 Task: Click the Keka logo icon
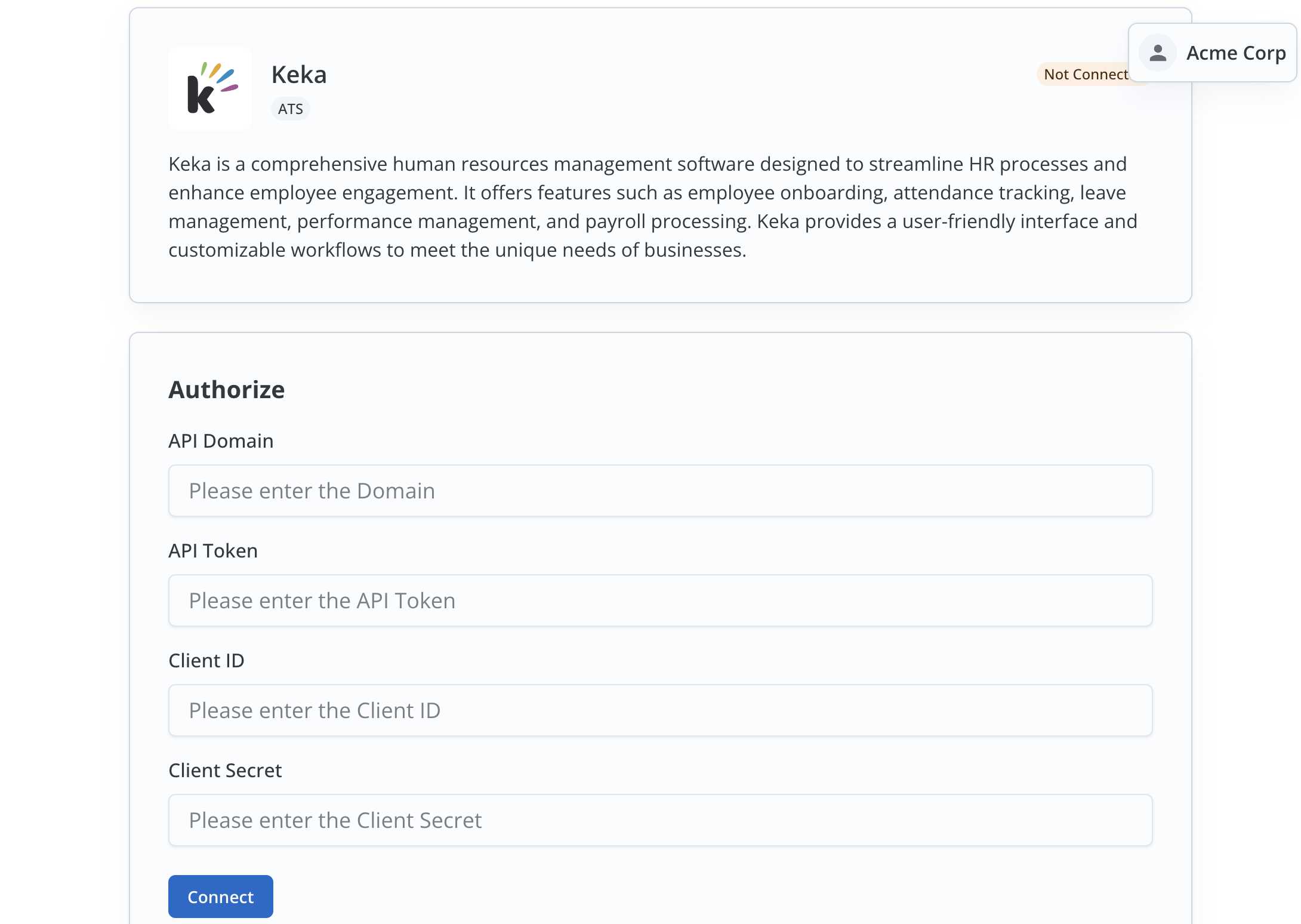pyautogui.click(x=210, y=87)
